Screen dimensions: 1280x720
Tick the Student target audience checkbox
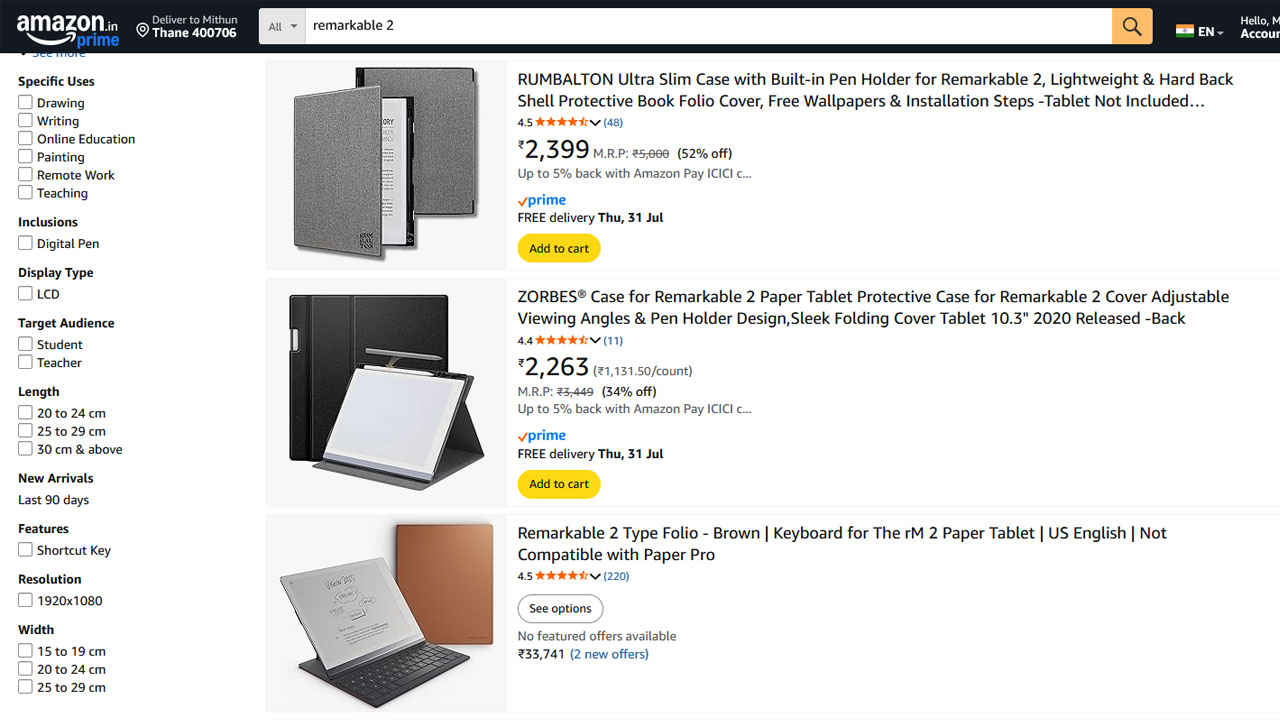pos(25,344)
